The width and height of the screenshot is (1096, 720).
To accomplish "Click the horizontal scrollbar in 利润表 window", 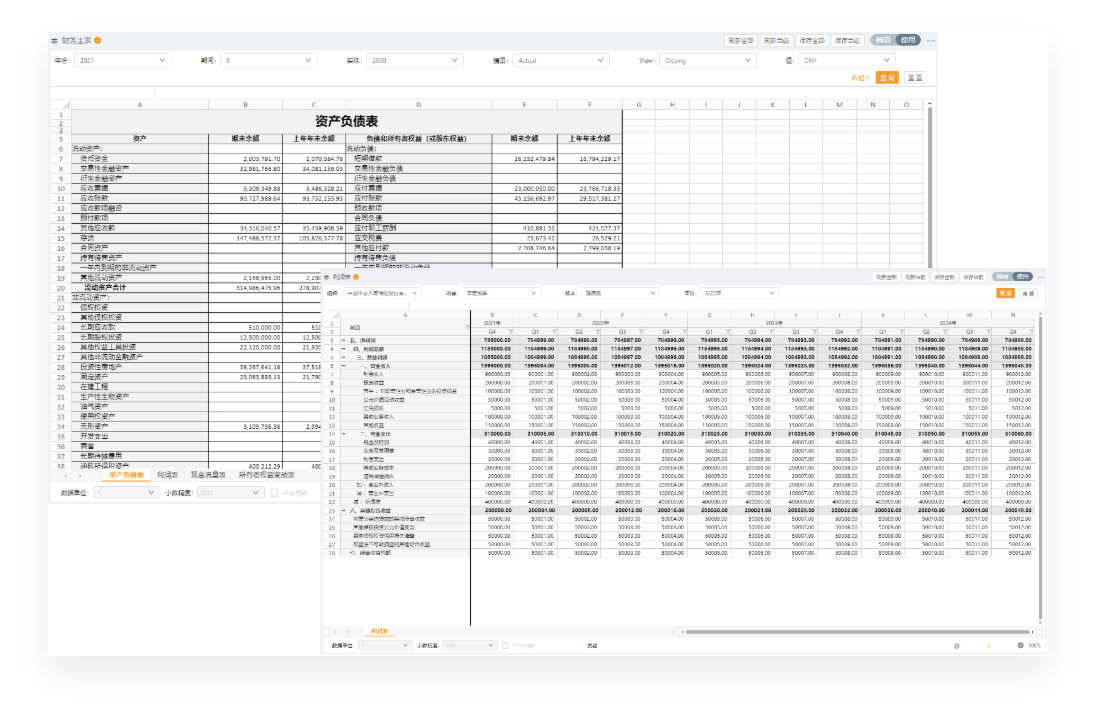I will (x=858, y=632).
